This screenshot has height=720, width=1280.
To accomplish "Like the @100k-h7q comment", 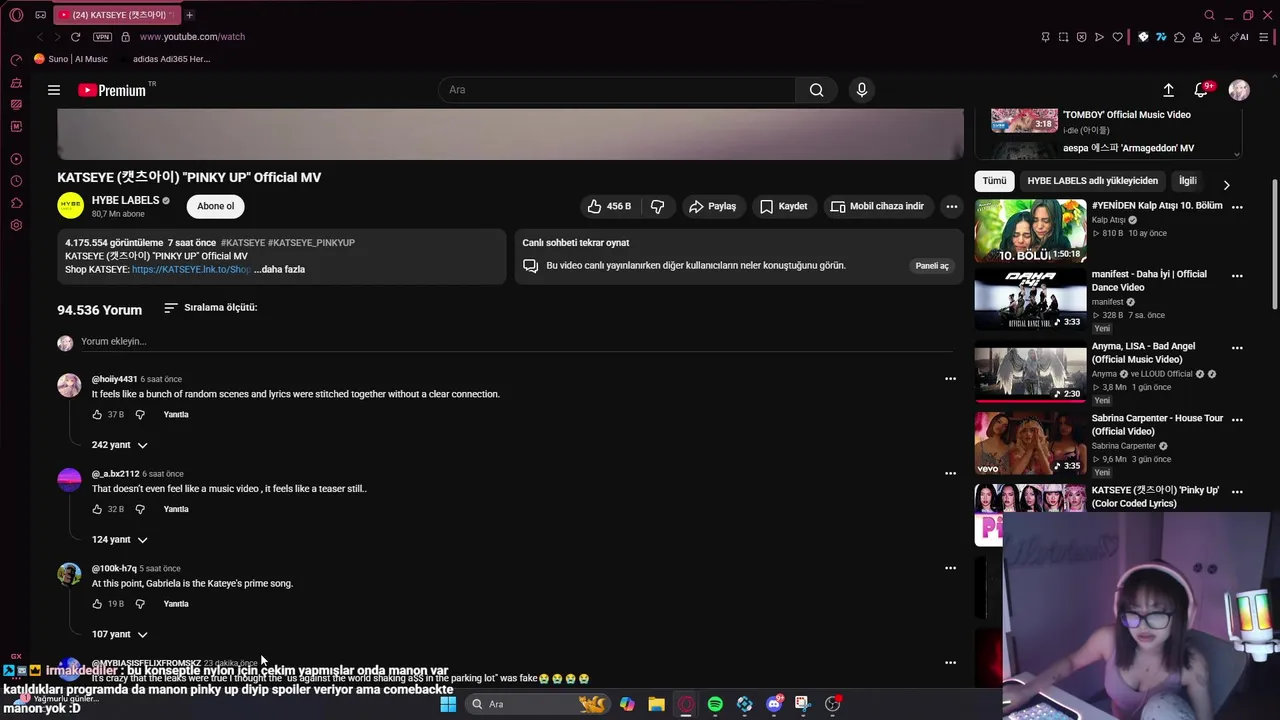I will tap(97, 604).
